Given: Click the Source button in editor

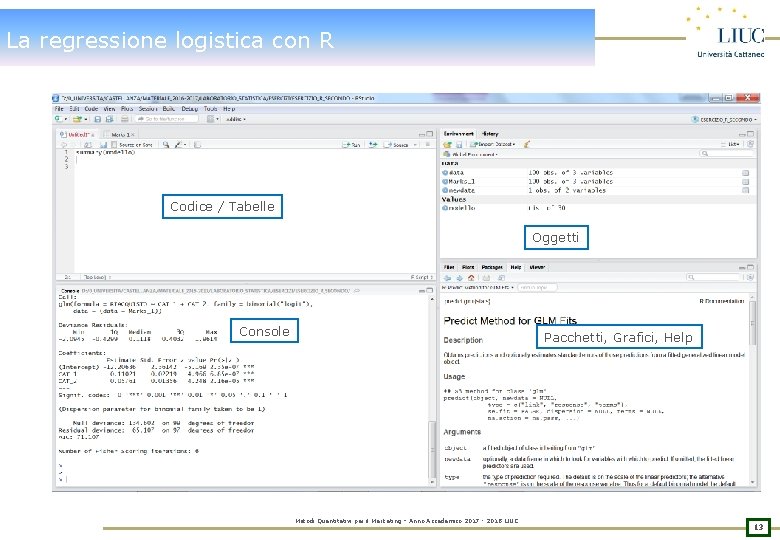Looking at the screenshot, I should (397, 145).
